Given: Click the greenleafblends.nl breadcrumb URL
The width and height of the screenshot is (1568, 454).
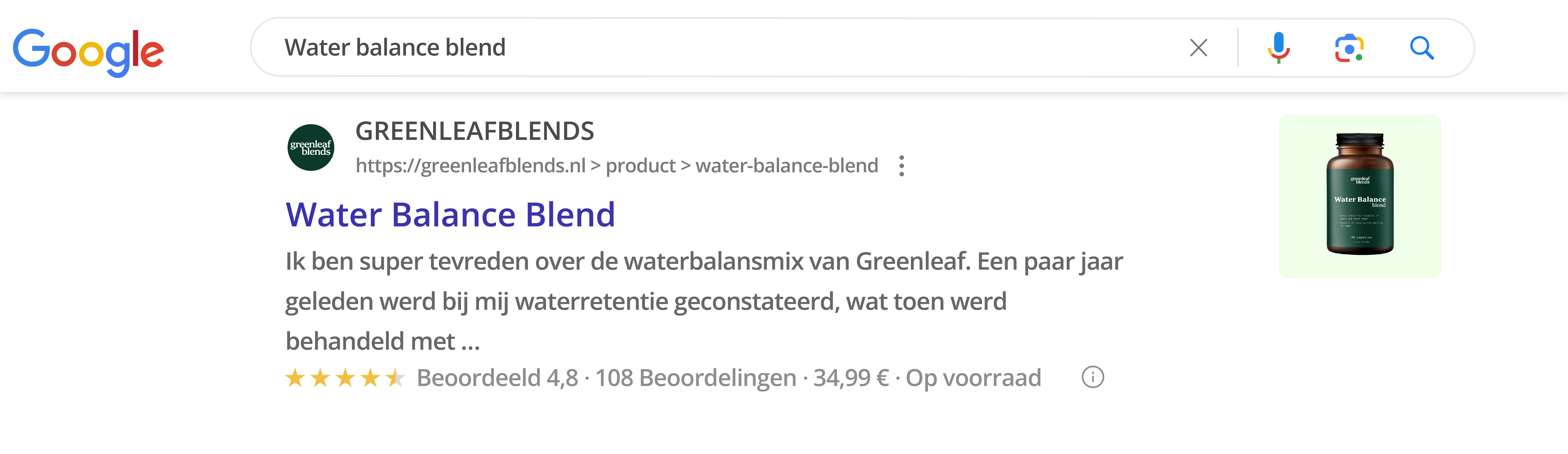Looking at the screenshot, I should coord(617,166).
